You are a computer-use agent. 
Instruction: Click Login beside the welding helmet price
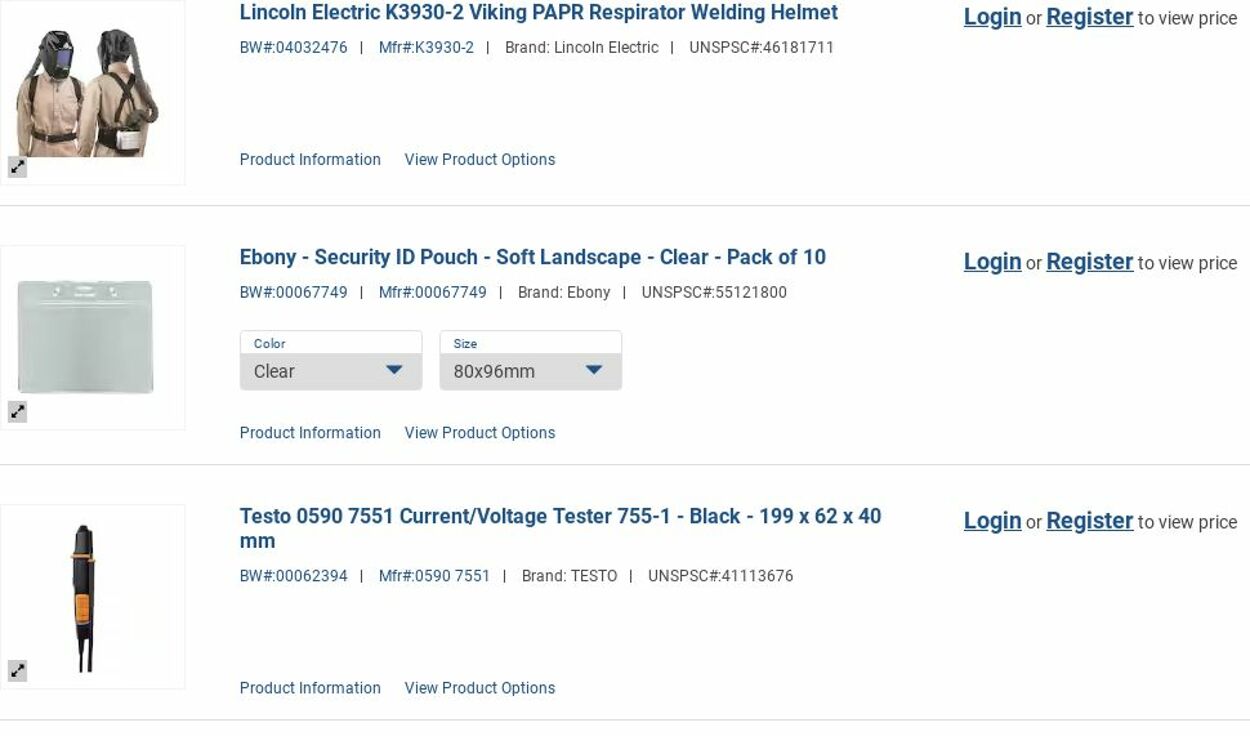click(992, 17)
